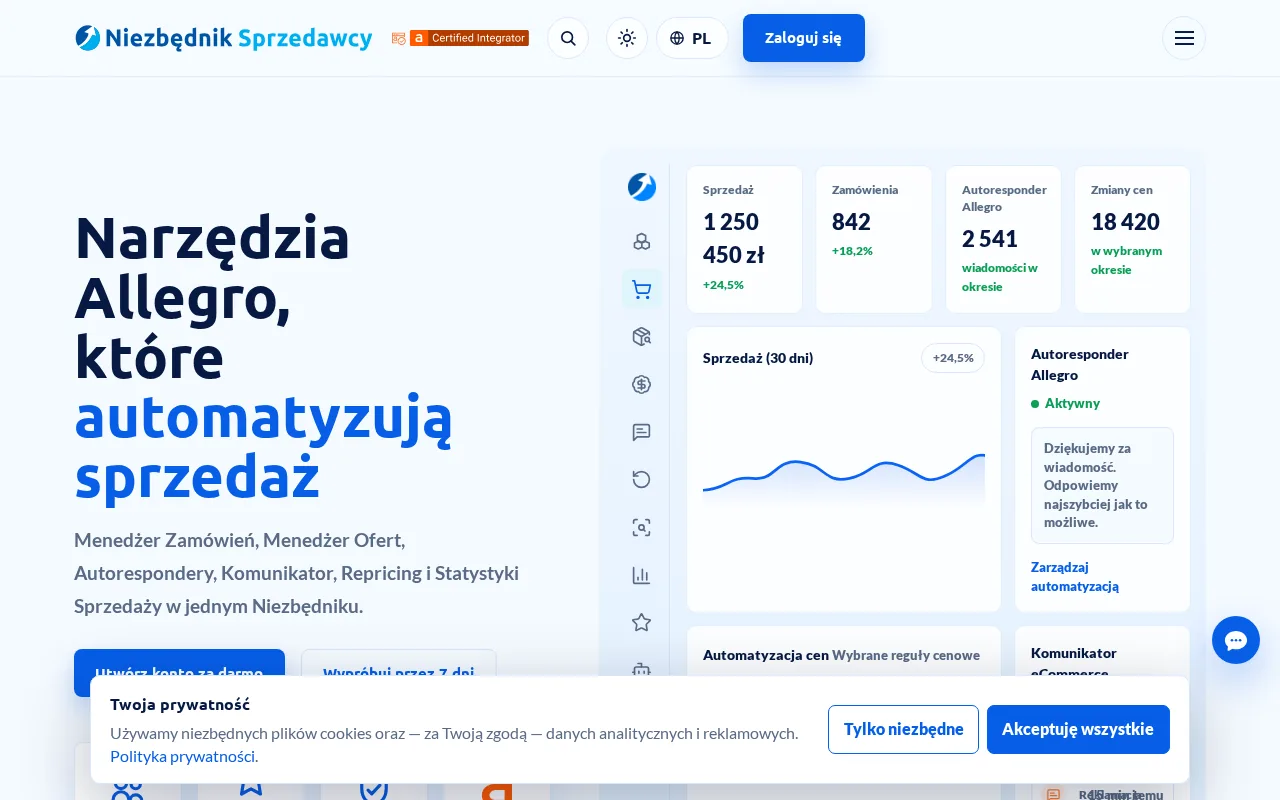
Task: Click Utwórz konto za darmo button
Action: click(179, 672)
